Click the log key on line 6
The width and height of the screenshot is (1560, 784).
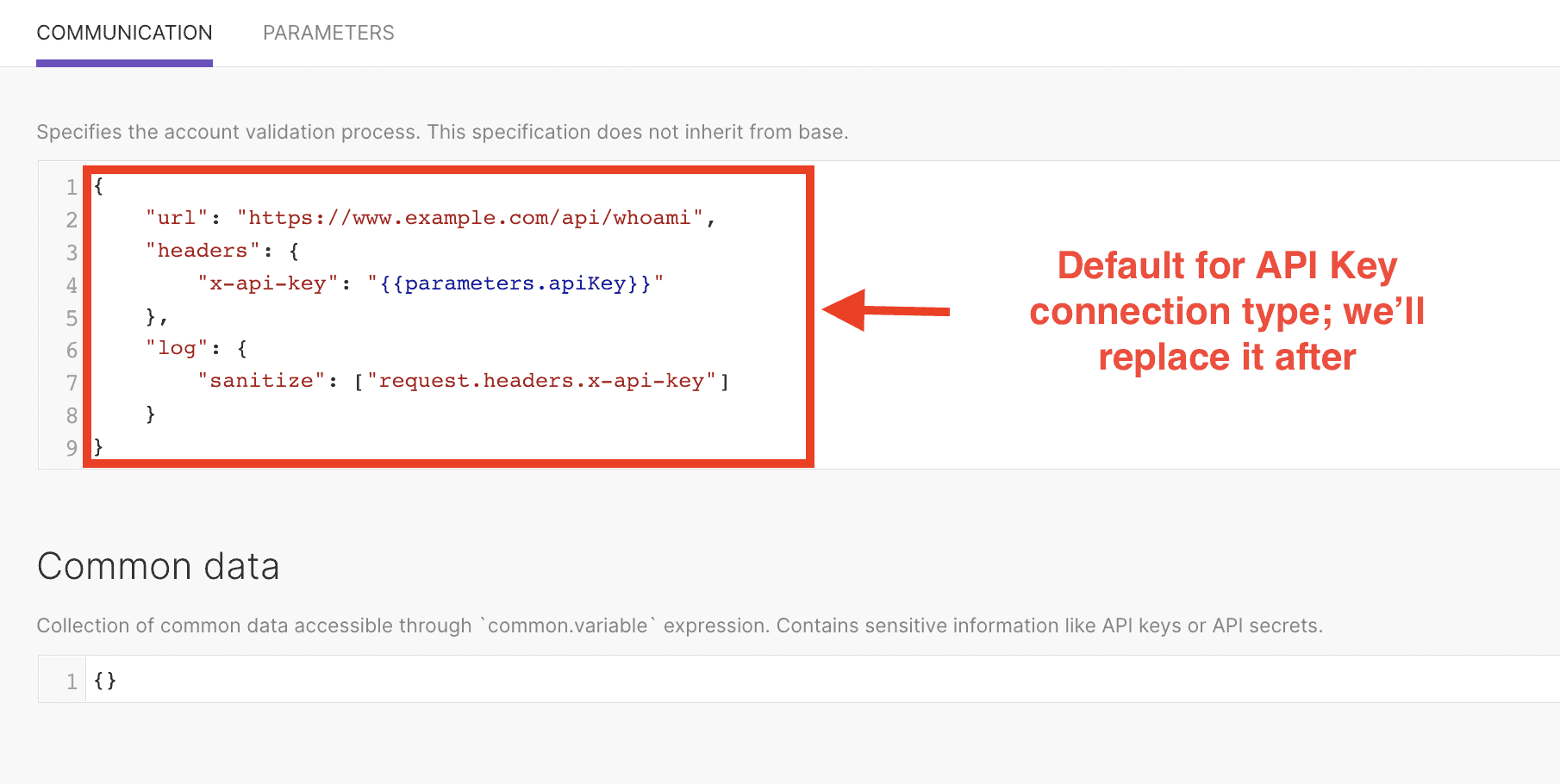pos(175,348)
